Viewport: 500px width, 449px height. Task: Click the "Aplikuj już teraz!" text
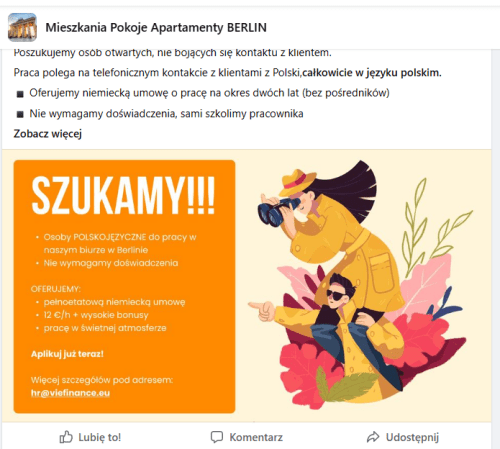(x=67, y=354)
